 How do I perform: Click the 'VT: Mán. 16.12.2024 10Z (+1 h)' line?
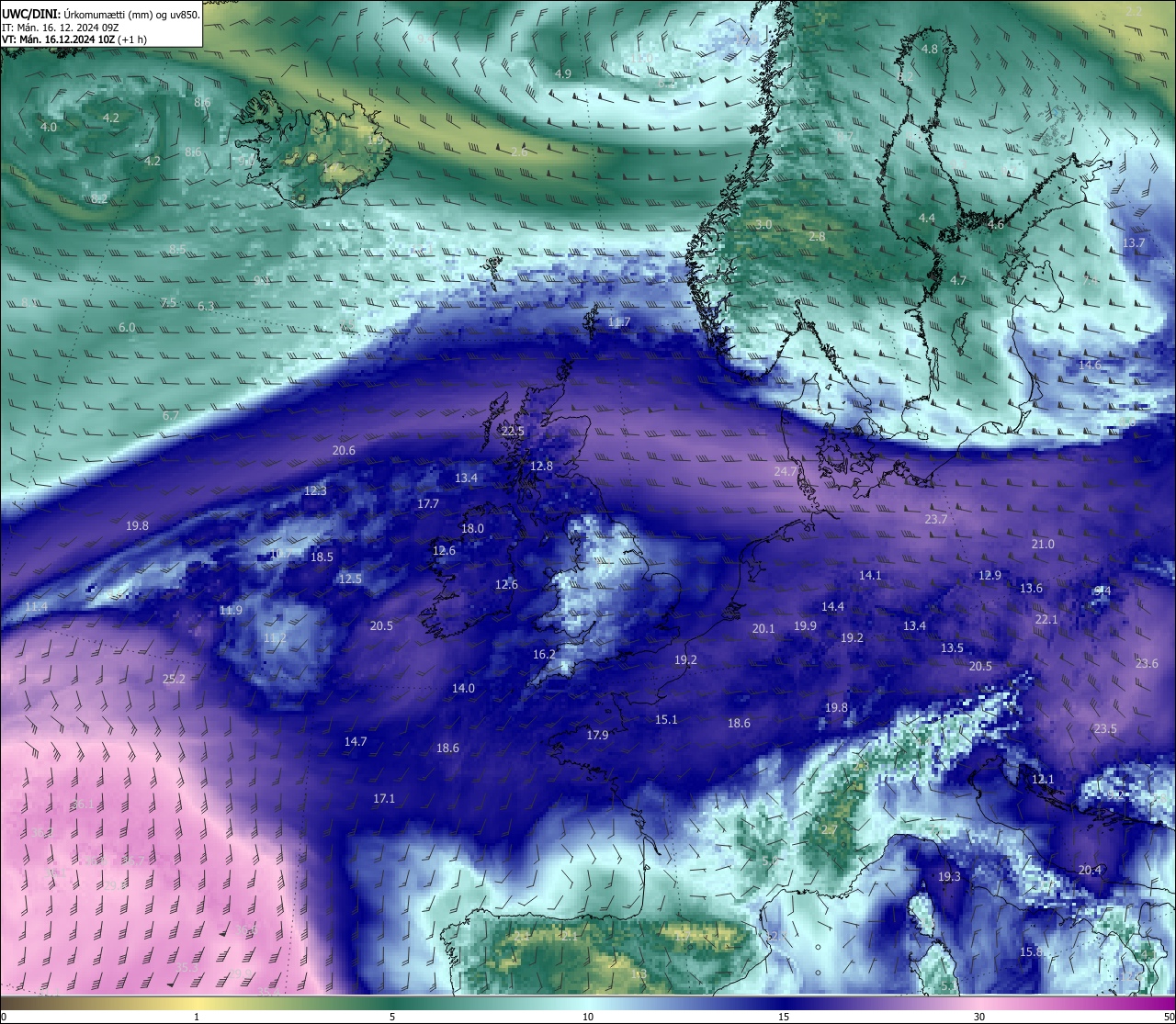[74, 39]
